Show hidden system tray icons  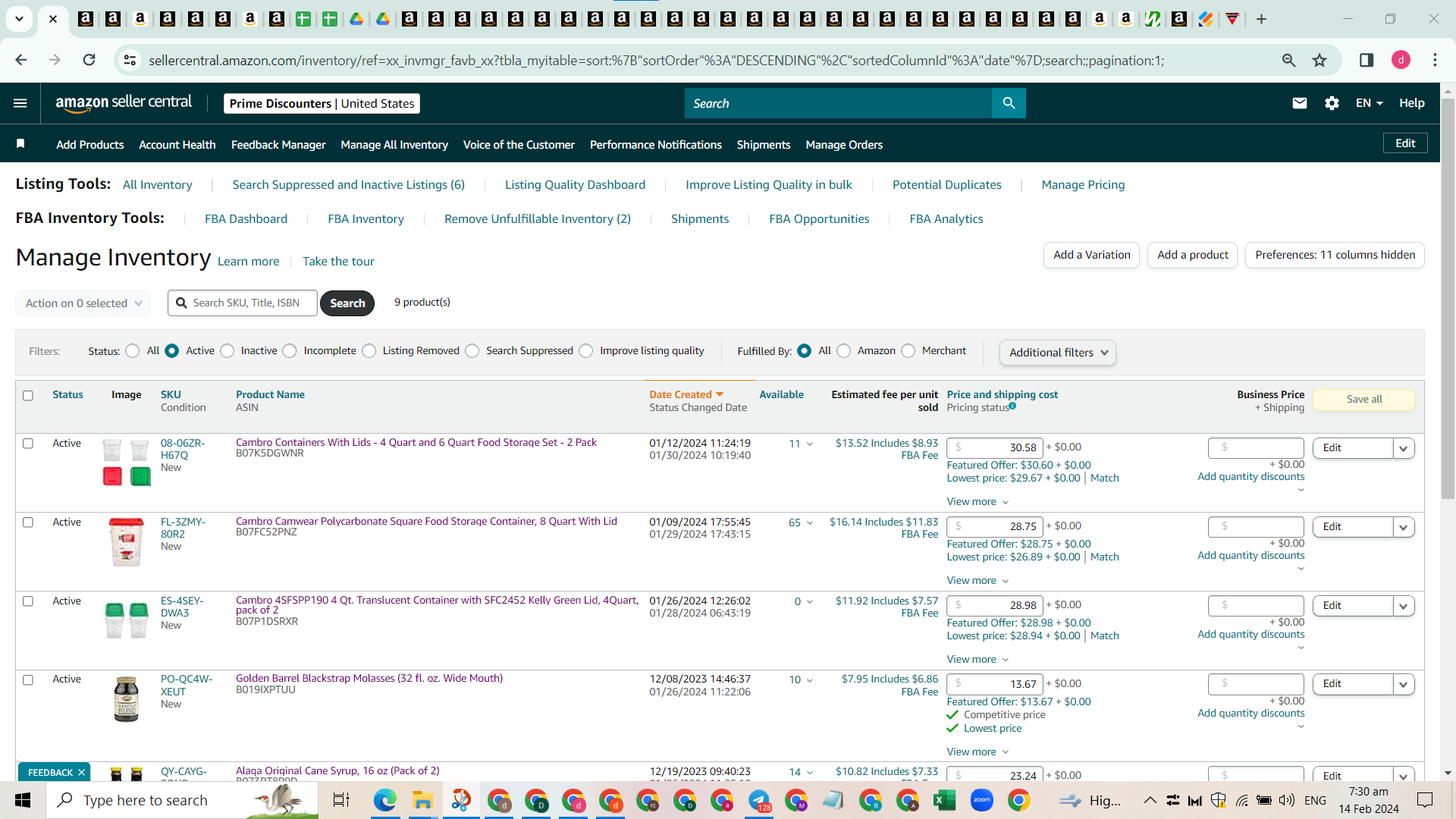1150,800
